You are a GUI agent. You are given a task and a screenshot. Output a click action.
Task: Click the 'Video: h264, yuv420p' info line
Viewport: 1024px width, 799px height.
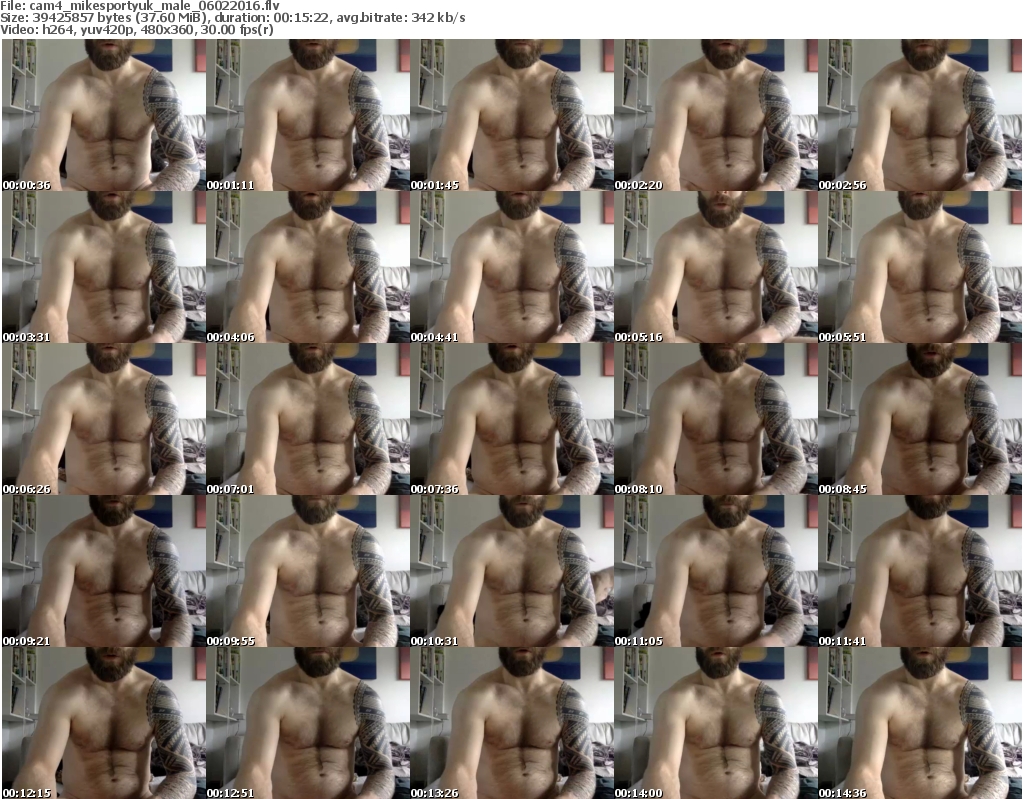tap(136, 29)
